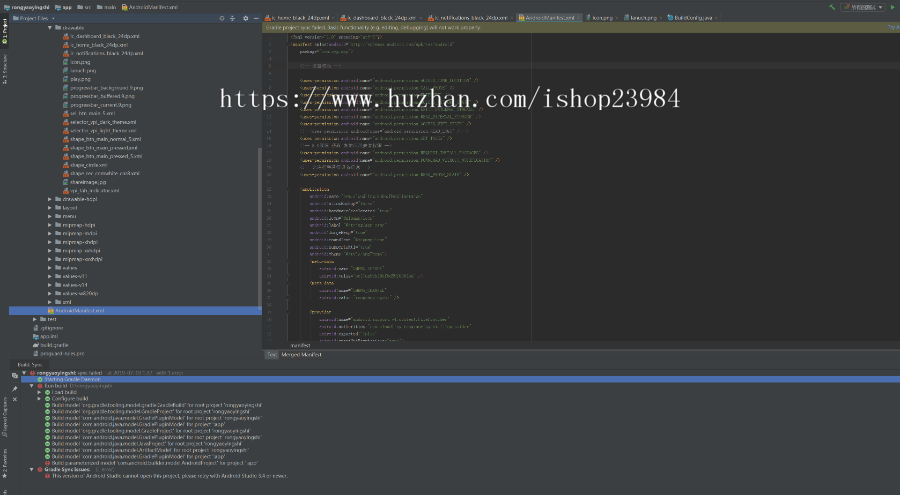This screenshot has height=495, width=900.
Task: Switch to the Merged Manifest tab
Action: click(x=301, y=354)
